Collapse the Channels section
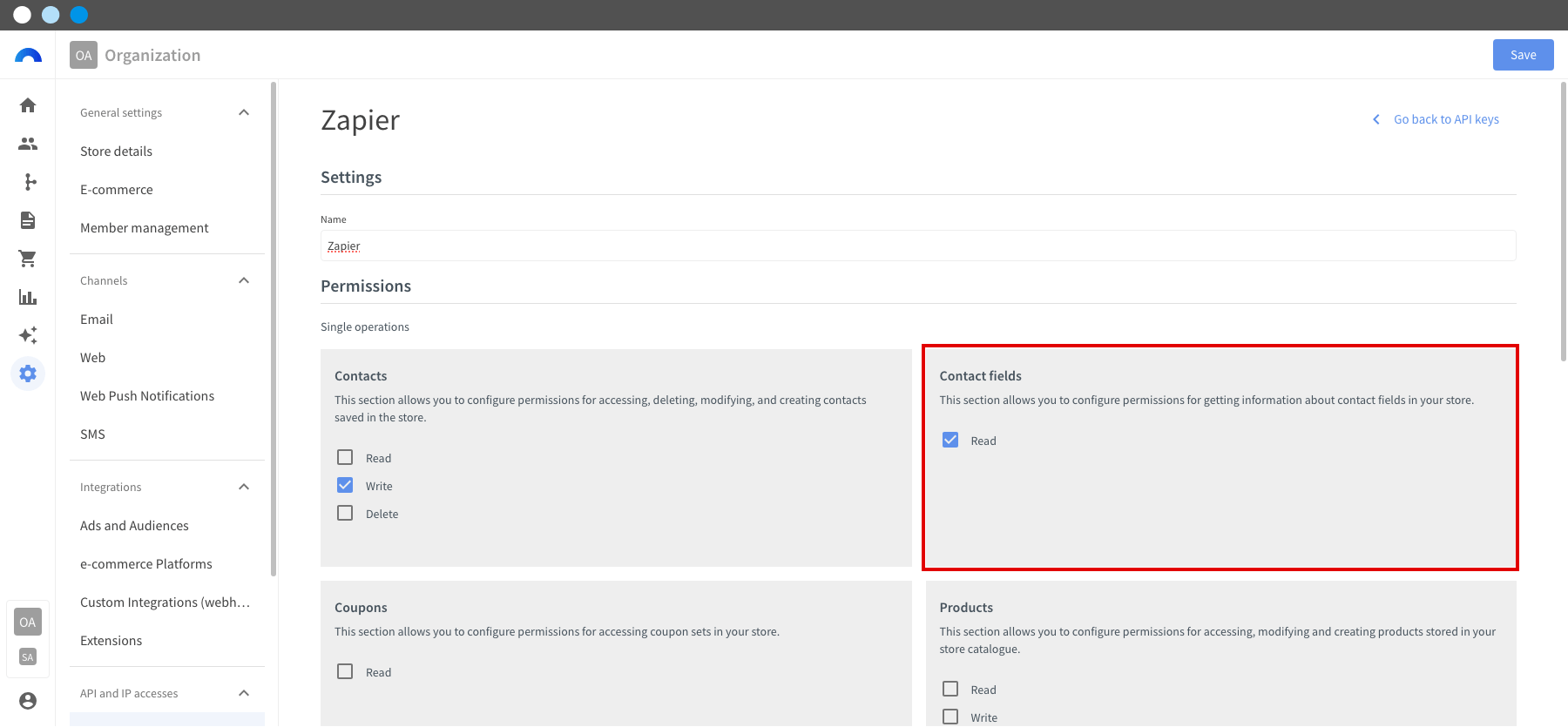This screenshot has width=1568, height=727. (x=244, y=280)
